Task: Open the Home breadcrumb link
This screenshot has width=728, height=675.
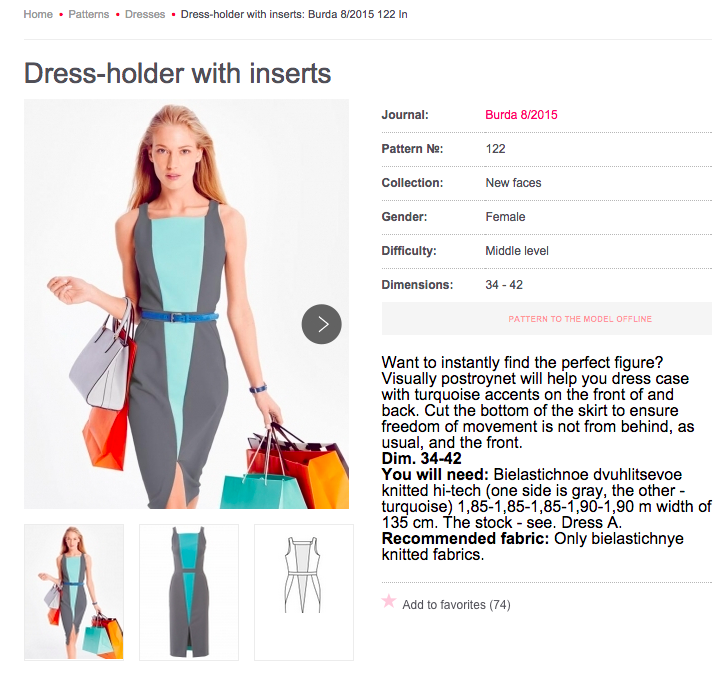Action: (38, 14)
